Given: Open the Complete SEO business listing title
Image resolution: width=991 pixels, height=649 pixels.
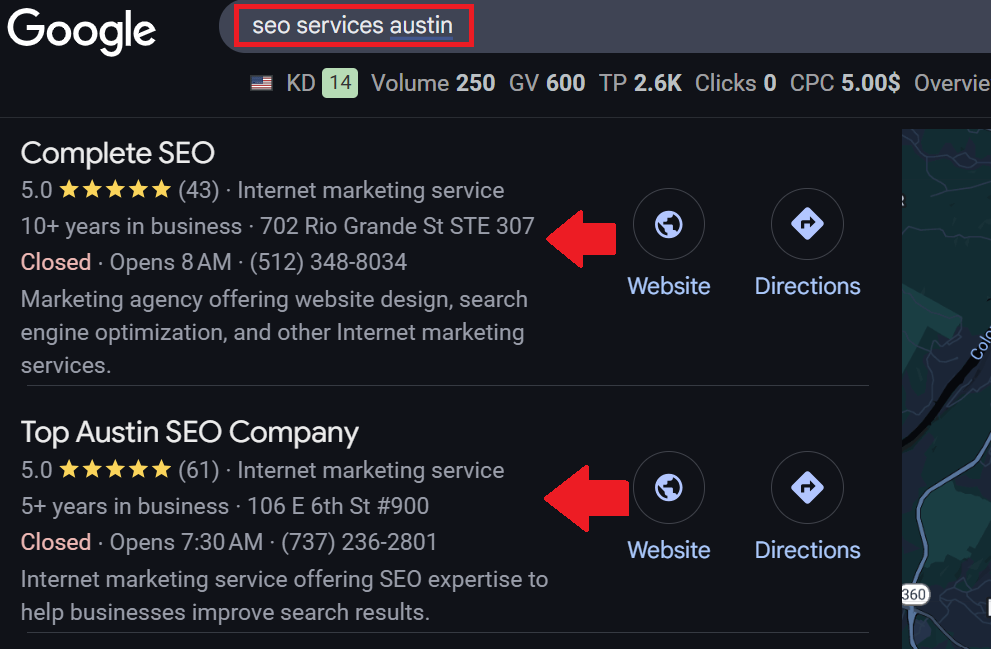Looking at the screenshot, I should tap(118, 153).
